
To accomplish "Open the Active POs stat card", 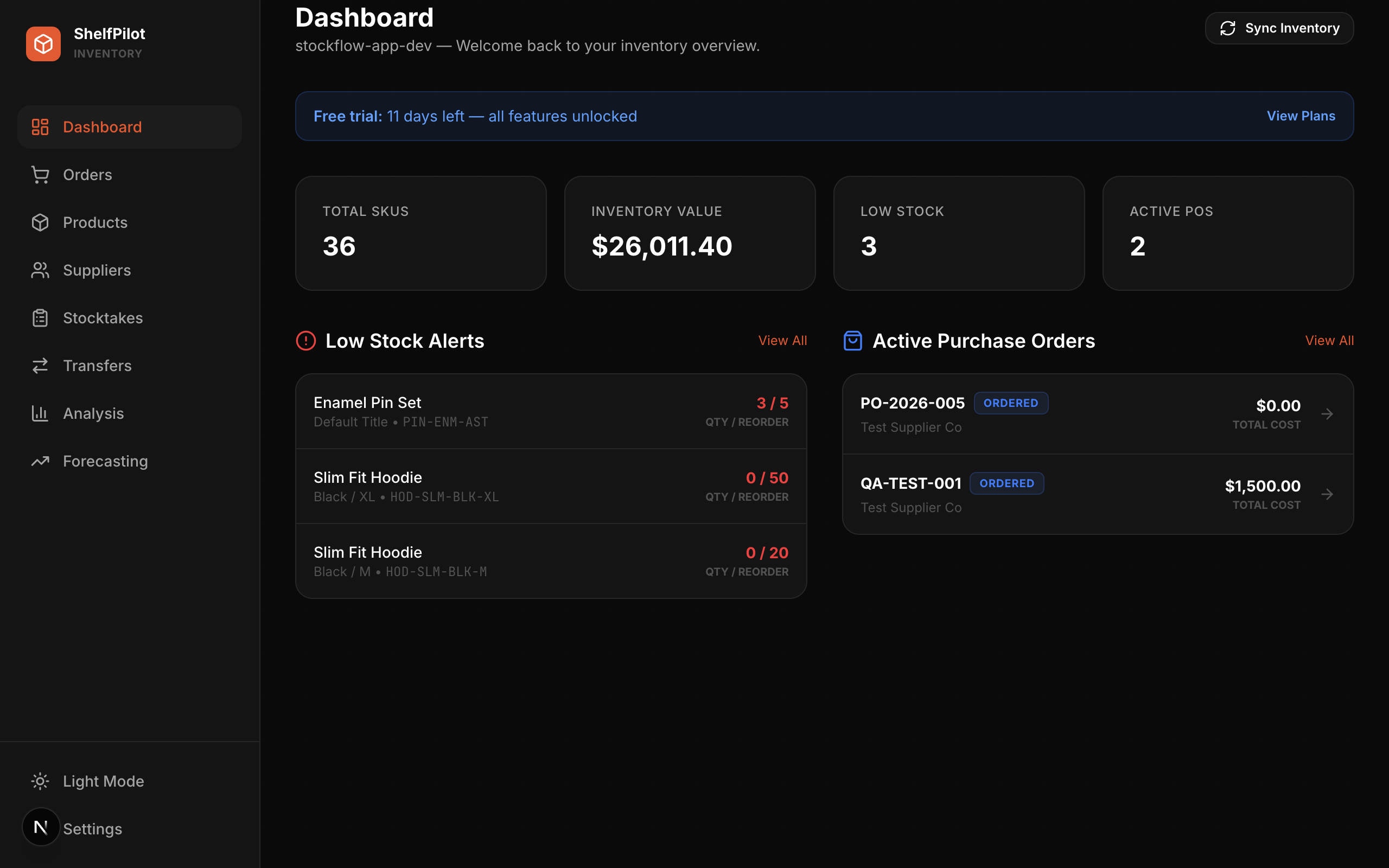I will (1228, 233).
